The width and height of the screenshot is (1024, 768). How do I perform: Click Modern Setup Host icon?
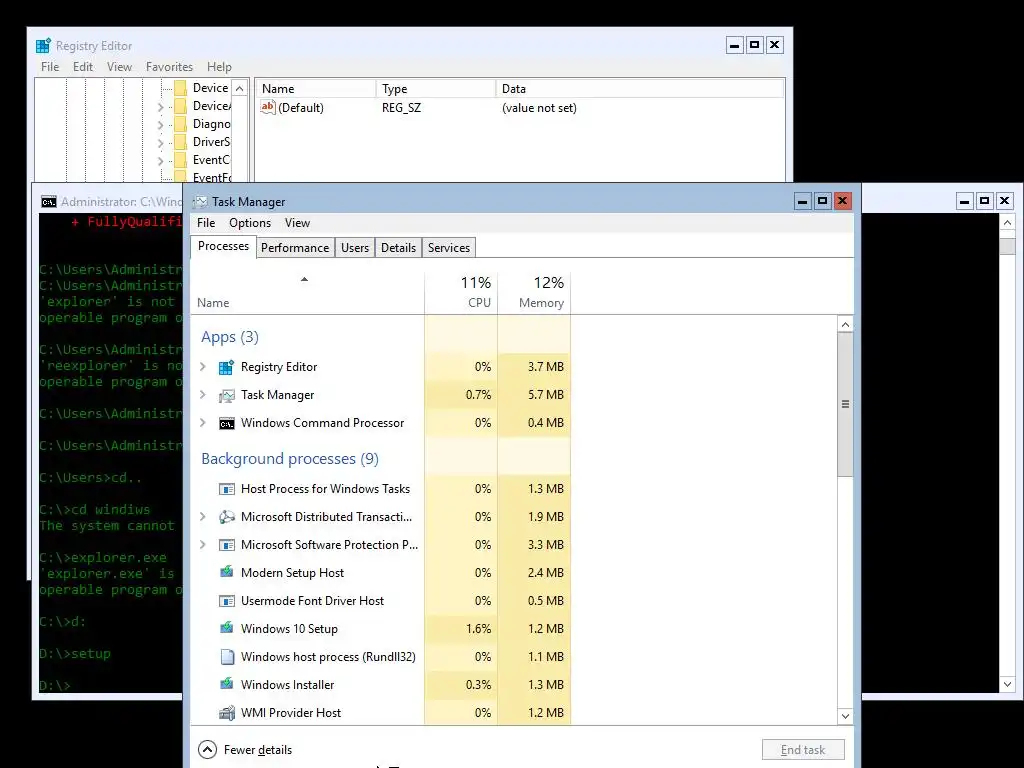click(227, 572)
